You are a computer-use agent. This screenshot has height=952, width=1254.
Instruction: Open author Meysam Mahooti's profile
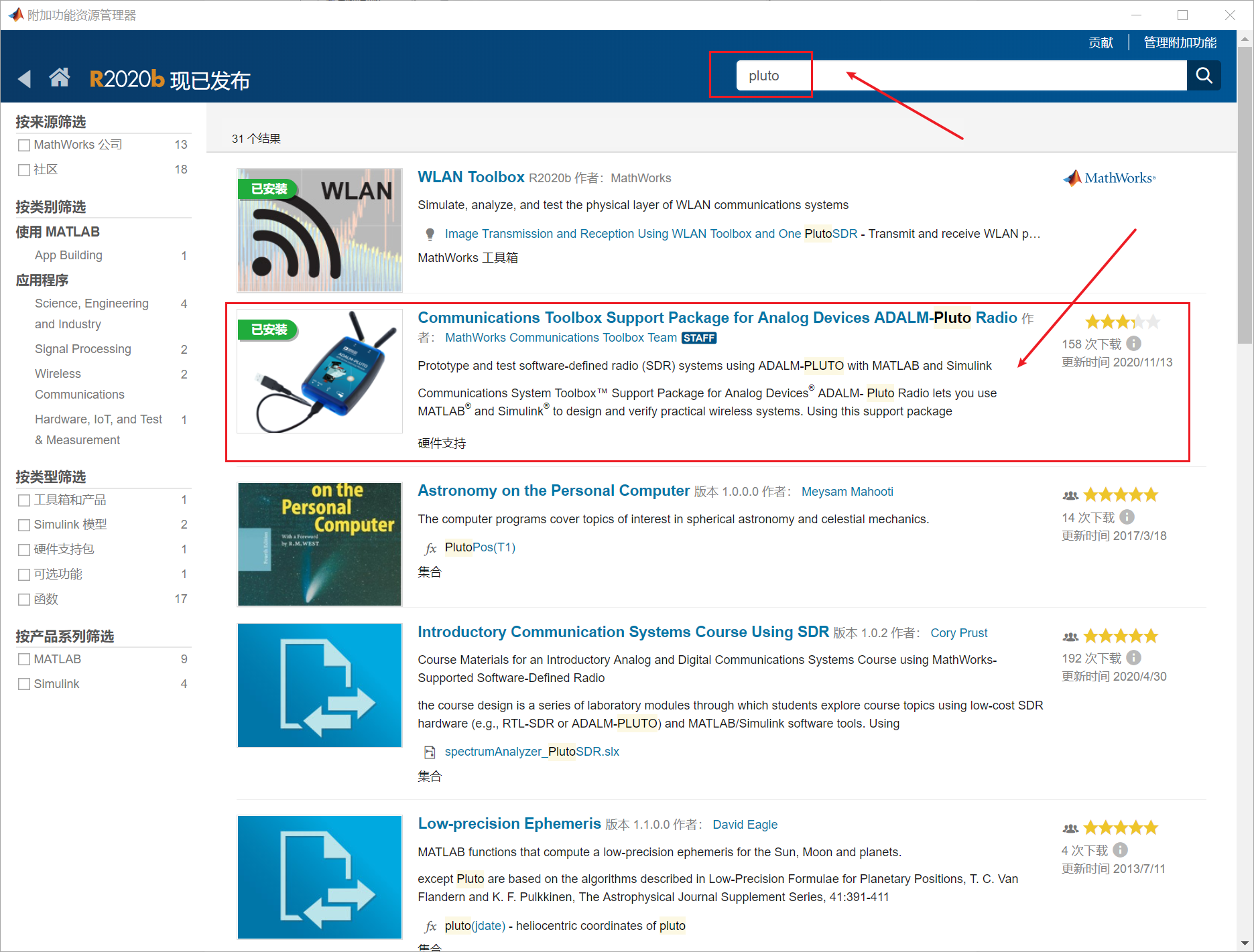click(847, 492)
